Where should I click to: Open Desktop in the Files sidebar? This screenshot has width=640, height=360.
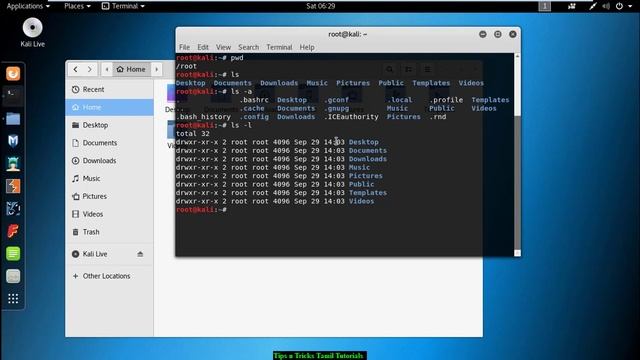click(x=109, y=125)
